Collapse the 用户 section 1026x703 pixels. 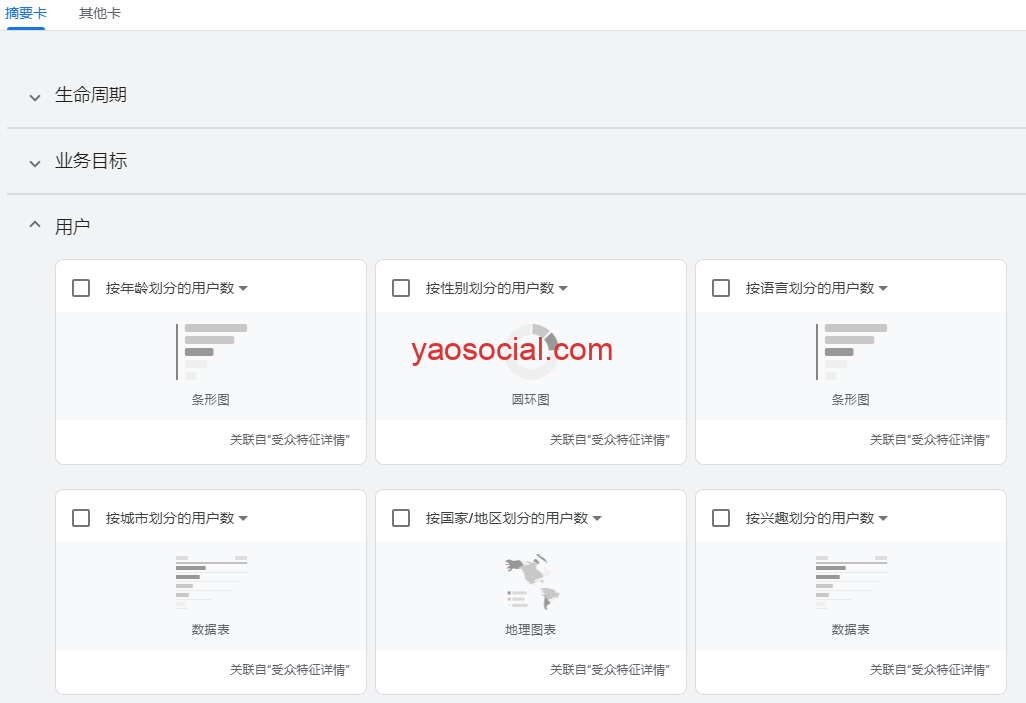35,226
